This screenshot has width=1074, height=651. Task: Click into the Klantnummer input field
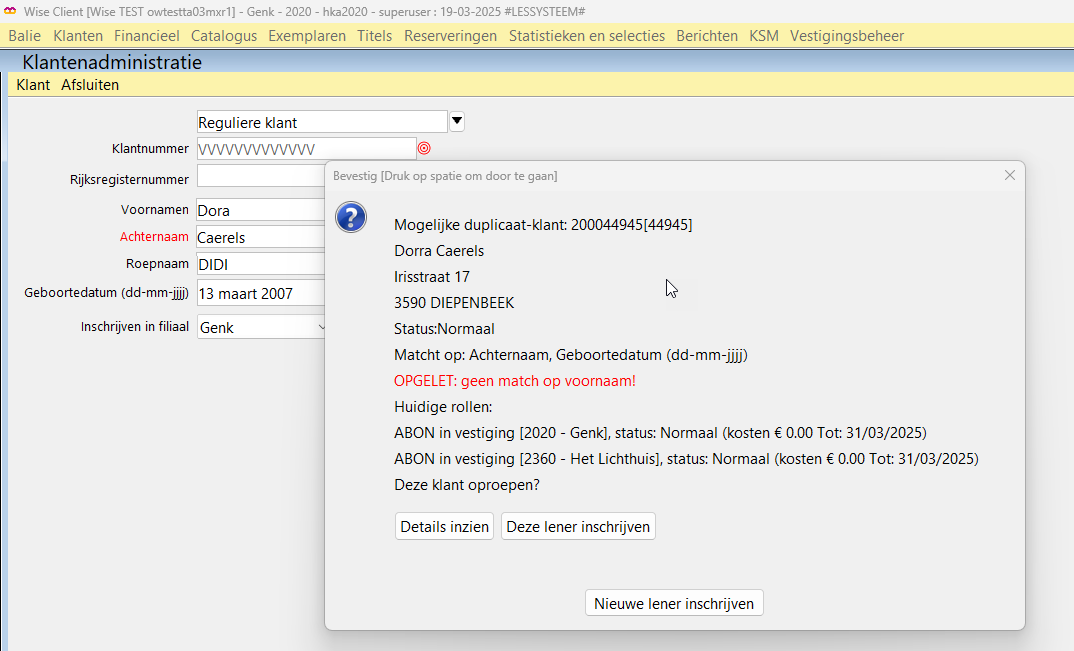[306, 149]
